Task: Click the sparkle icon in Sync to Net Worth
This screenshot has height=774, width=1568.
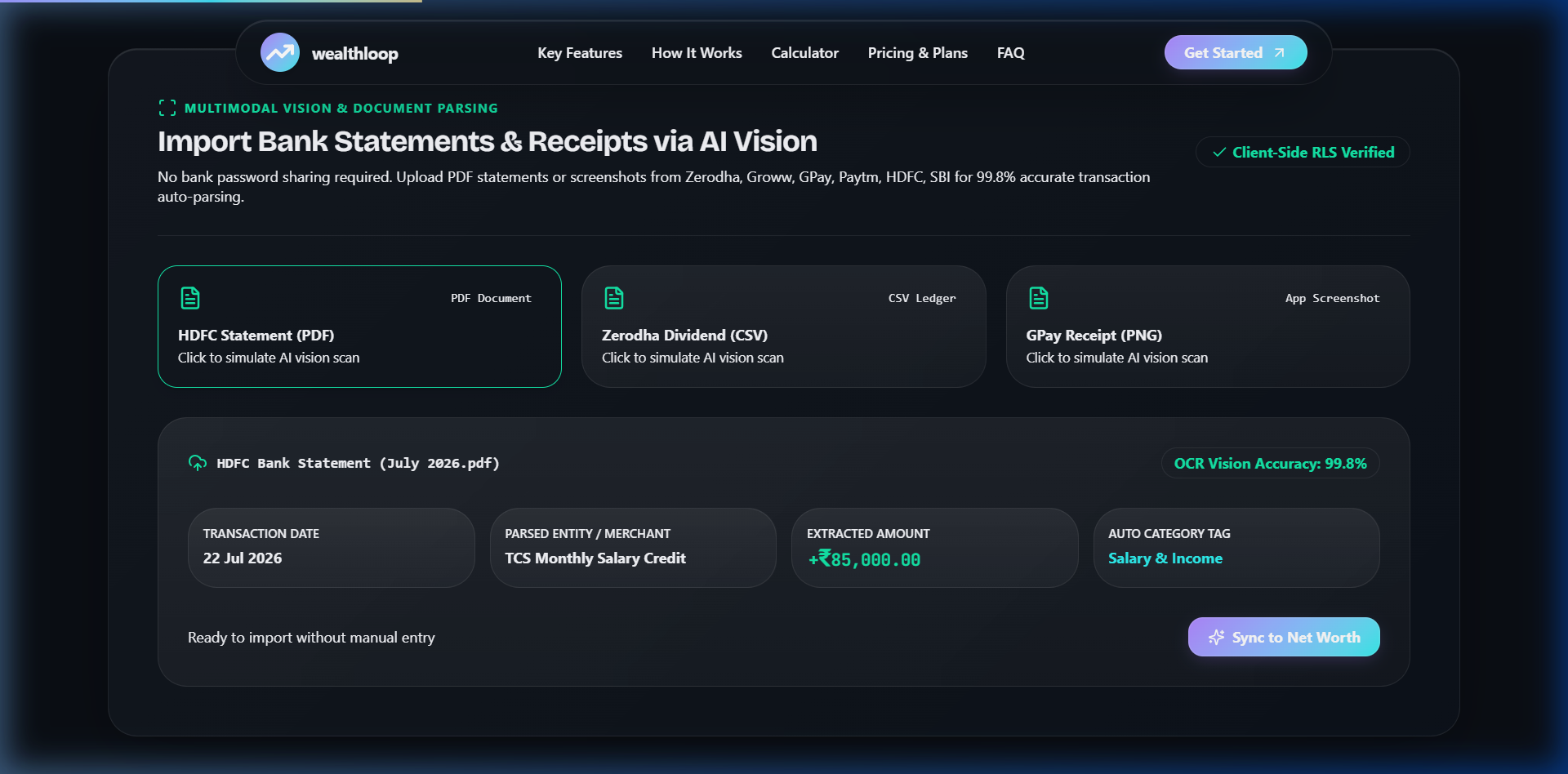Action: (1217, 638)
